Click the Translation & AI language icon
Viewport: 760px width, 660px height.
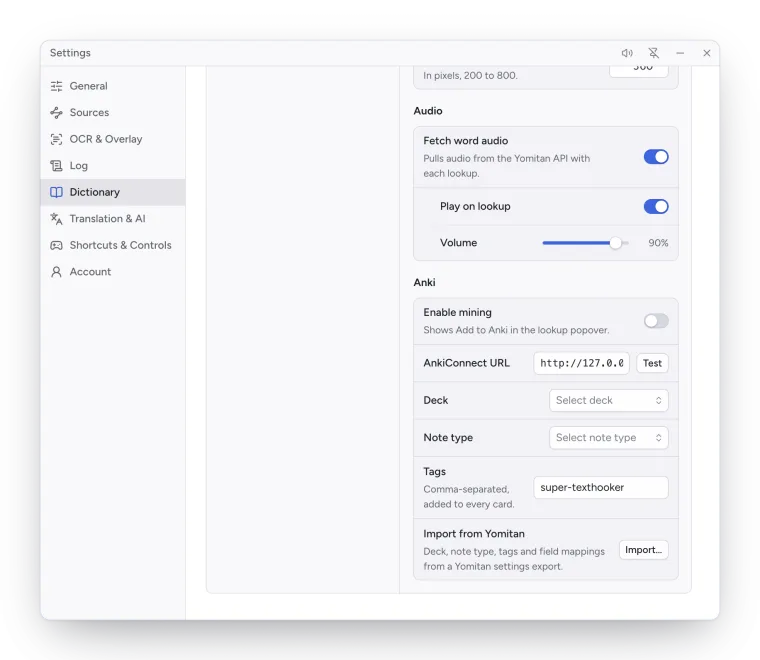(56, 219)
